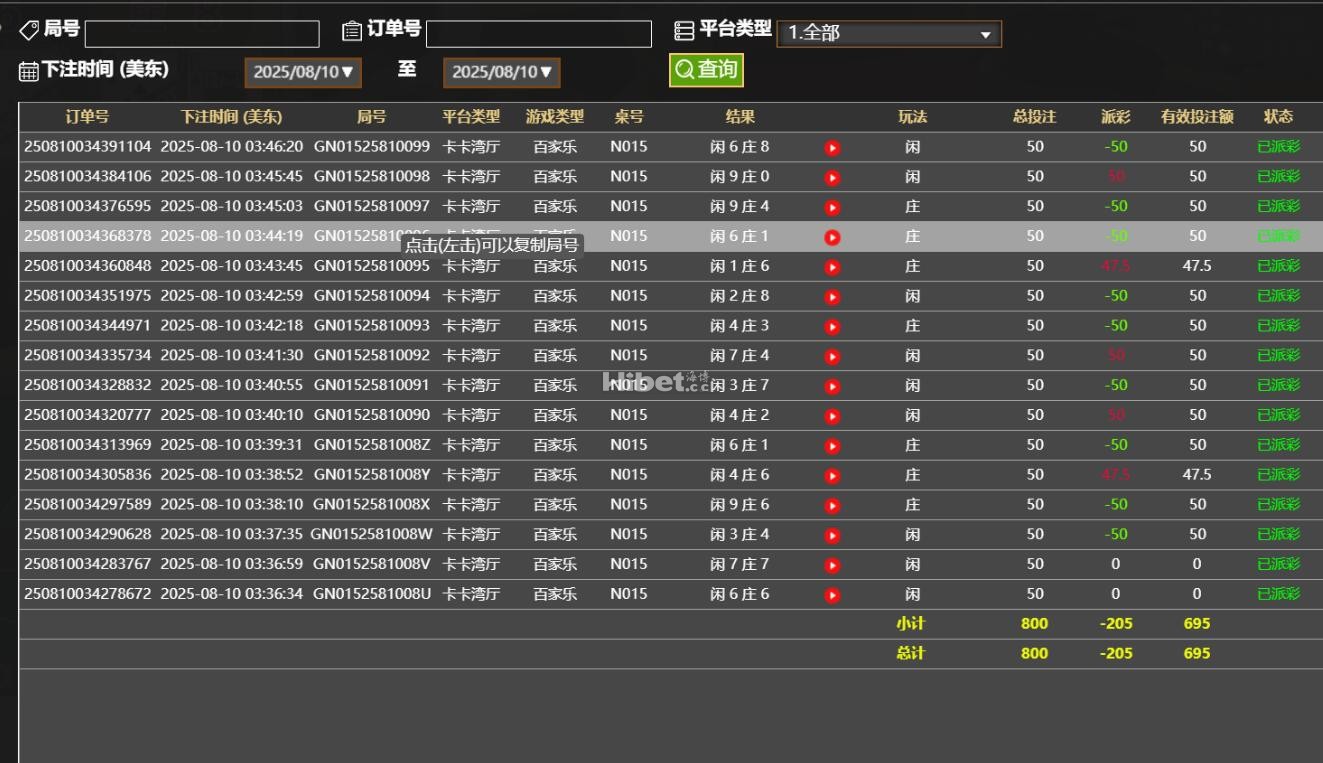Click replay icon in 03:41:30 row
The height and width of the screenshot is (763, 1323).
click(832, 357)
